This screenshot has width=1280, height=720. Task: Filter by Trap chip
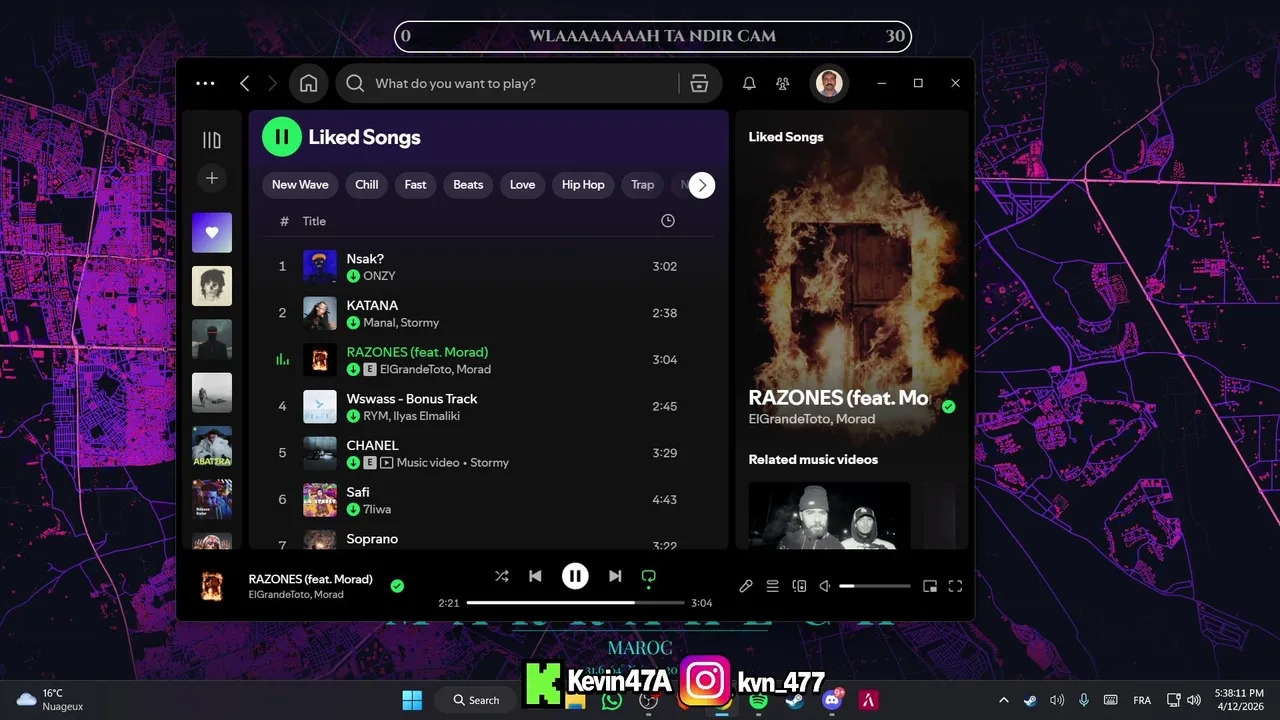coord(643,185)
